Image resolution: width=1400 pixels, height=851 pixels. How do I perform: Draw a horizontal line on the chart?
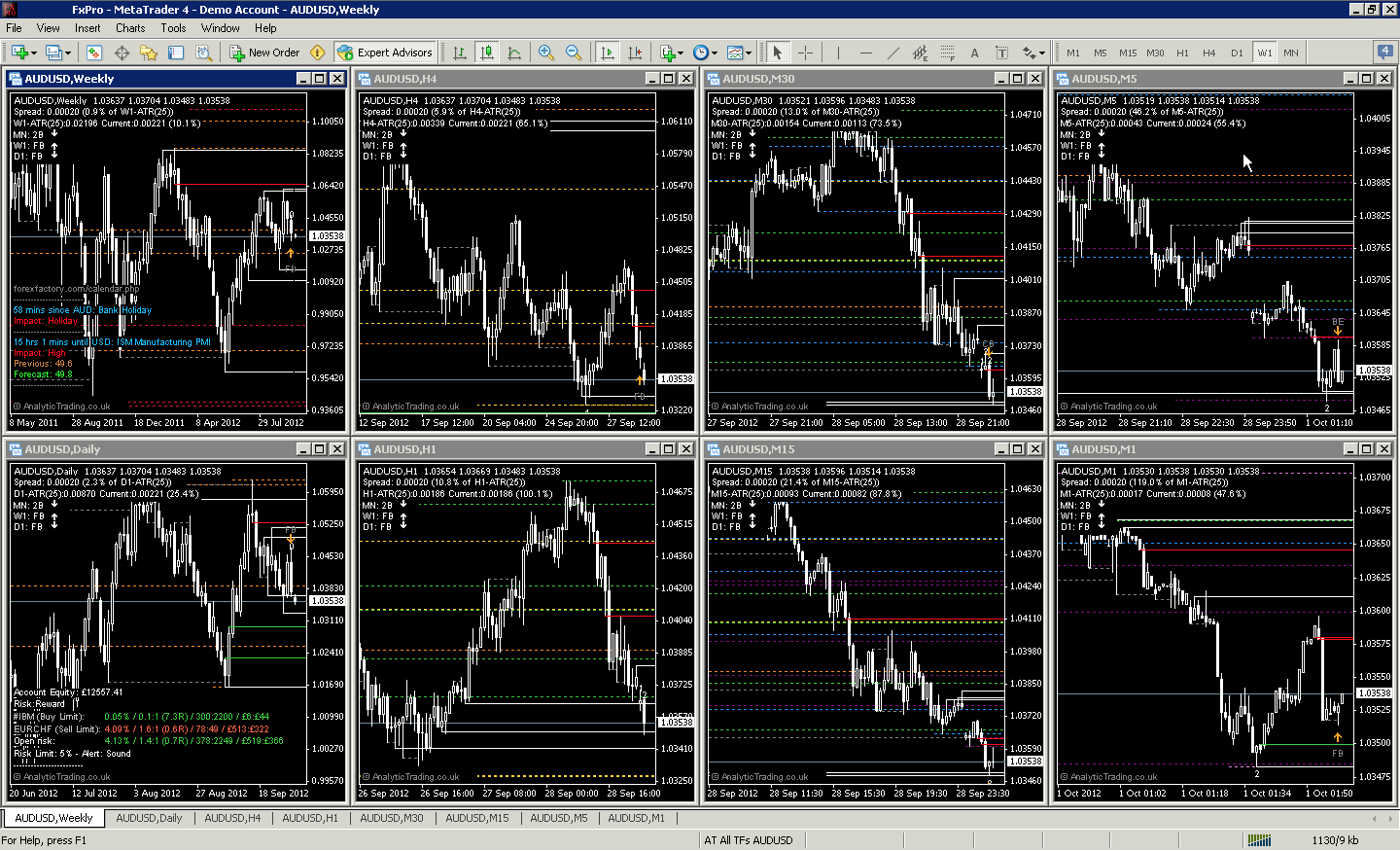[865, 53]
